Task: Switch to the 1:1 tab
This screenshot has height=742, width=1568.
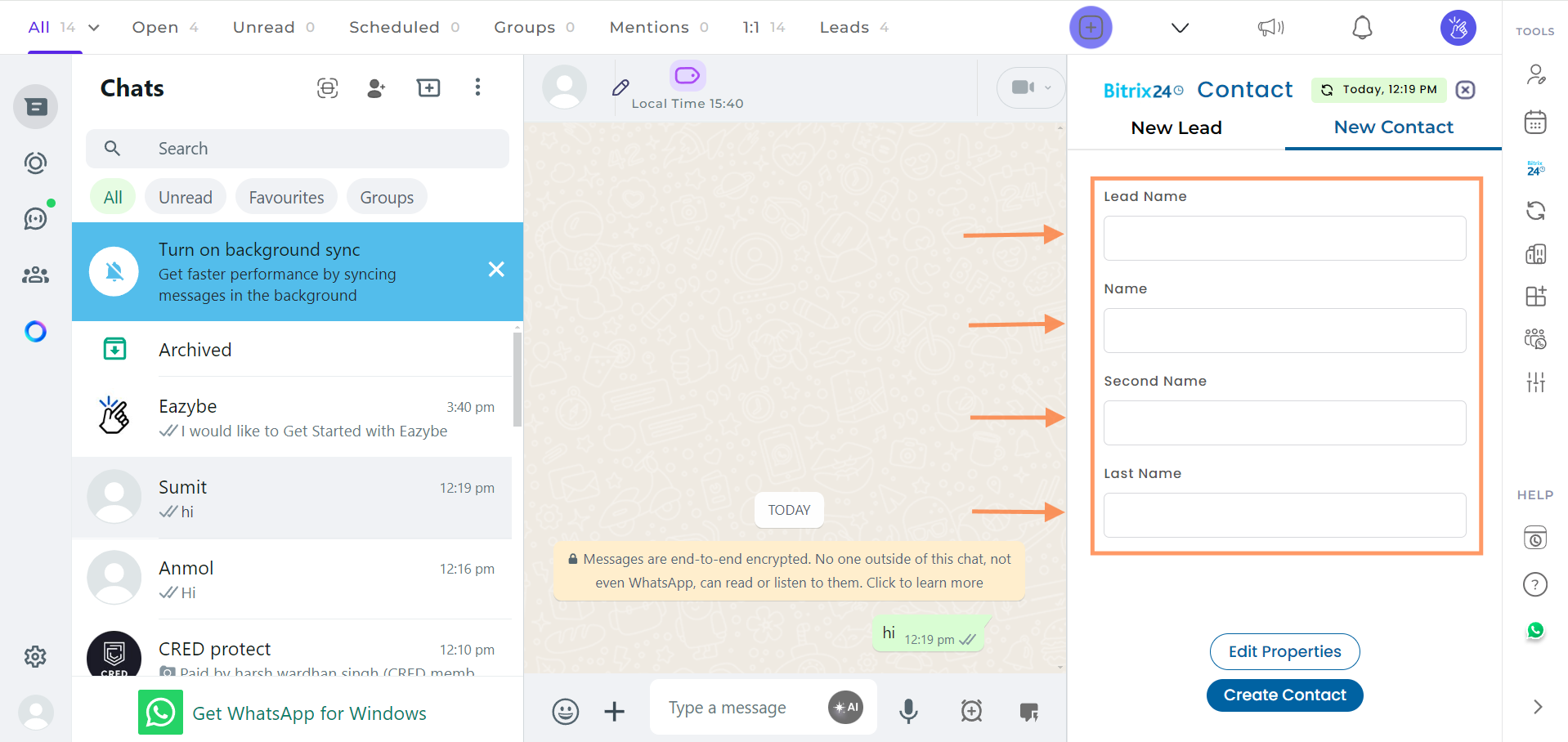Action: point(764,28)
